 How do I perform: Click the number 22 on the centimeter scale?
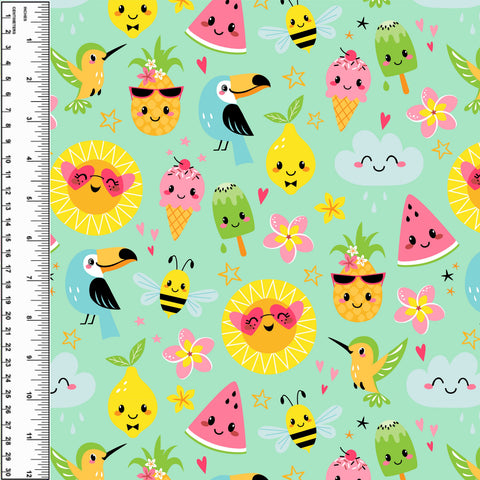[8, 347]
